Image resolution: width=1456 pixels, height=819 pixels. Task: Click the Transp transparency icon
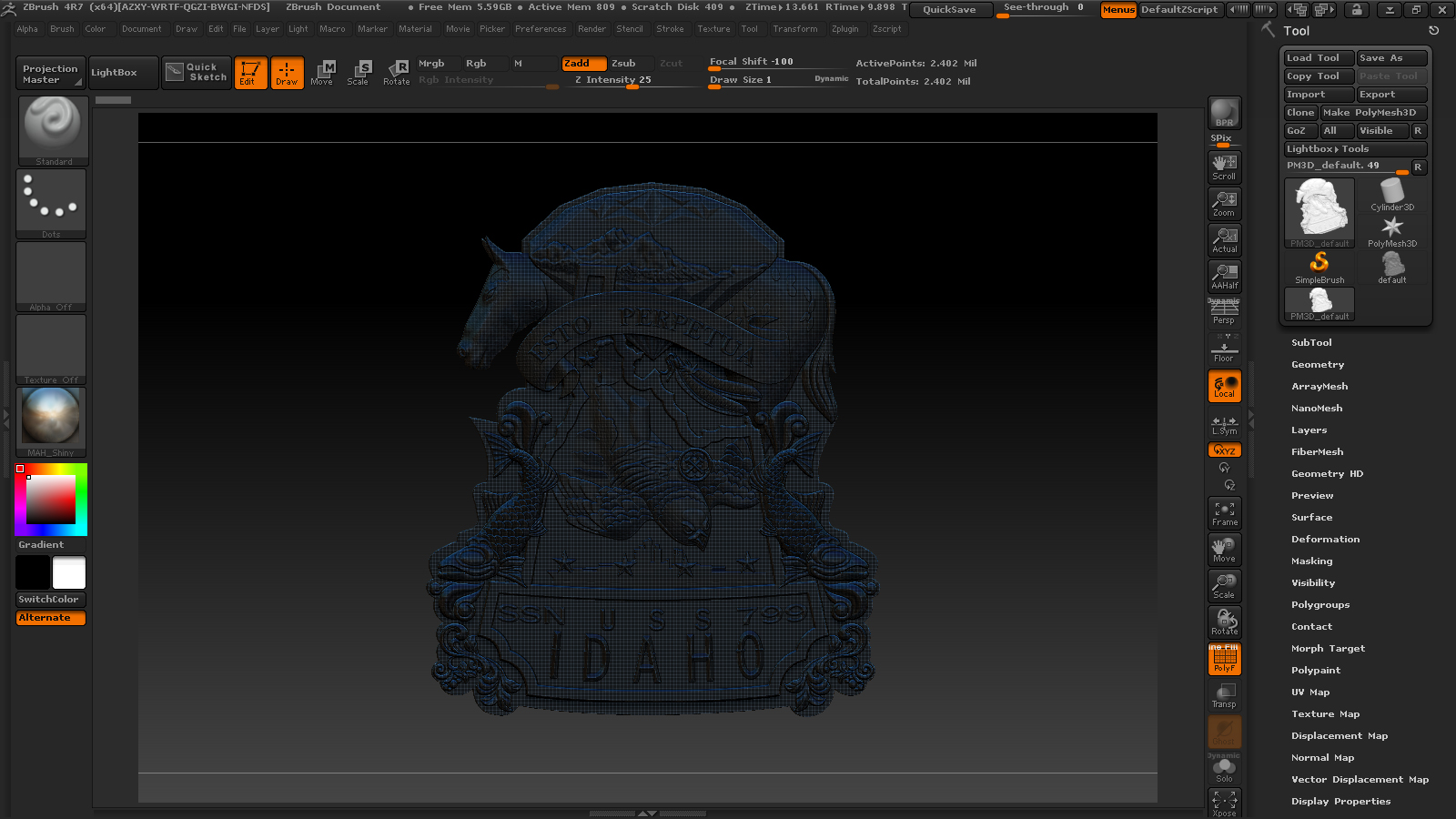pyautogui.click(x=1224, y=695)
